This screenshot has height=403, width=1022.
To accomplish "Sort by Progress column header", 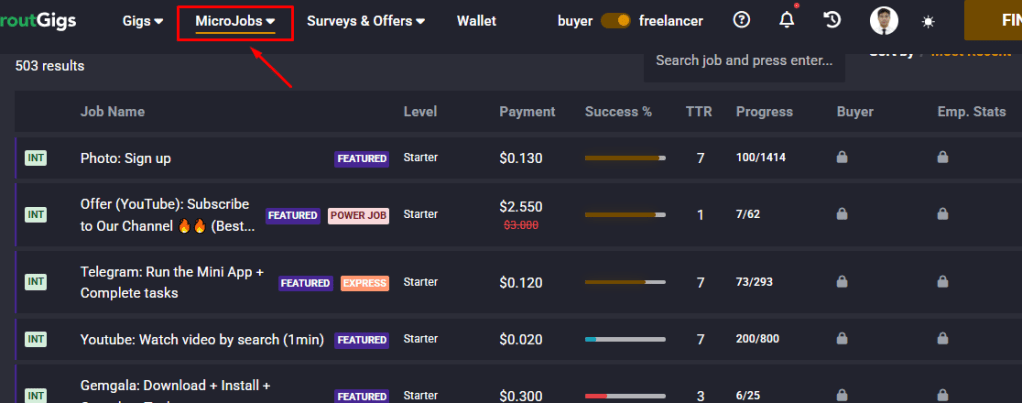I will coord(765,112).
